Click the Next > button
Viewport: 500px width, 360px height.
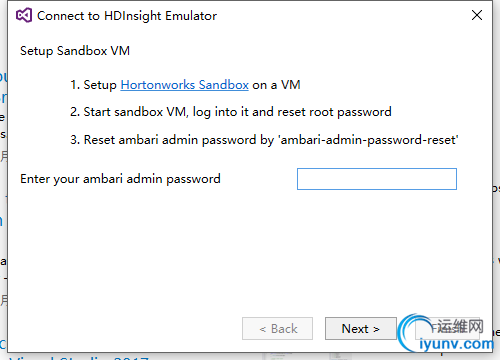(361, 329)
